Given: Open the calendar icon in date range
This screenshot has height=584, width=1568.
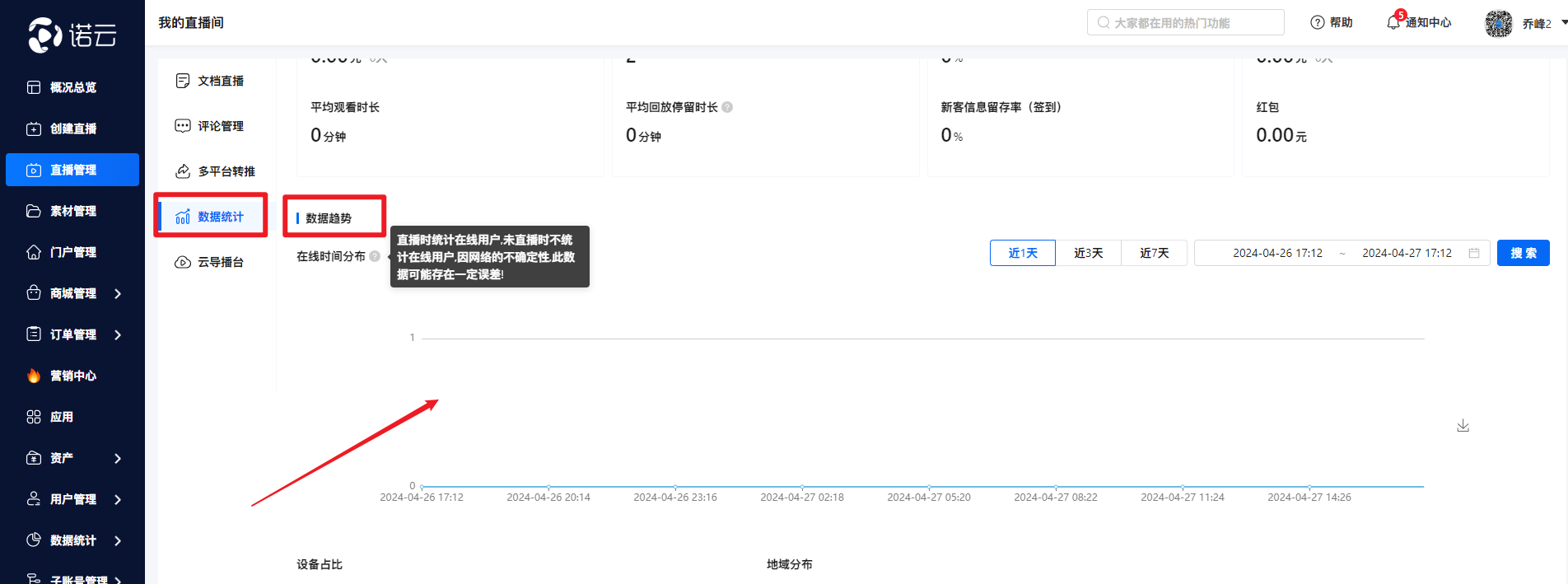Looking at the screenshot, I should coord(1474,253).
